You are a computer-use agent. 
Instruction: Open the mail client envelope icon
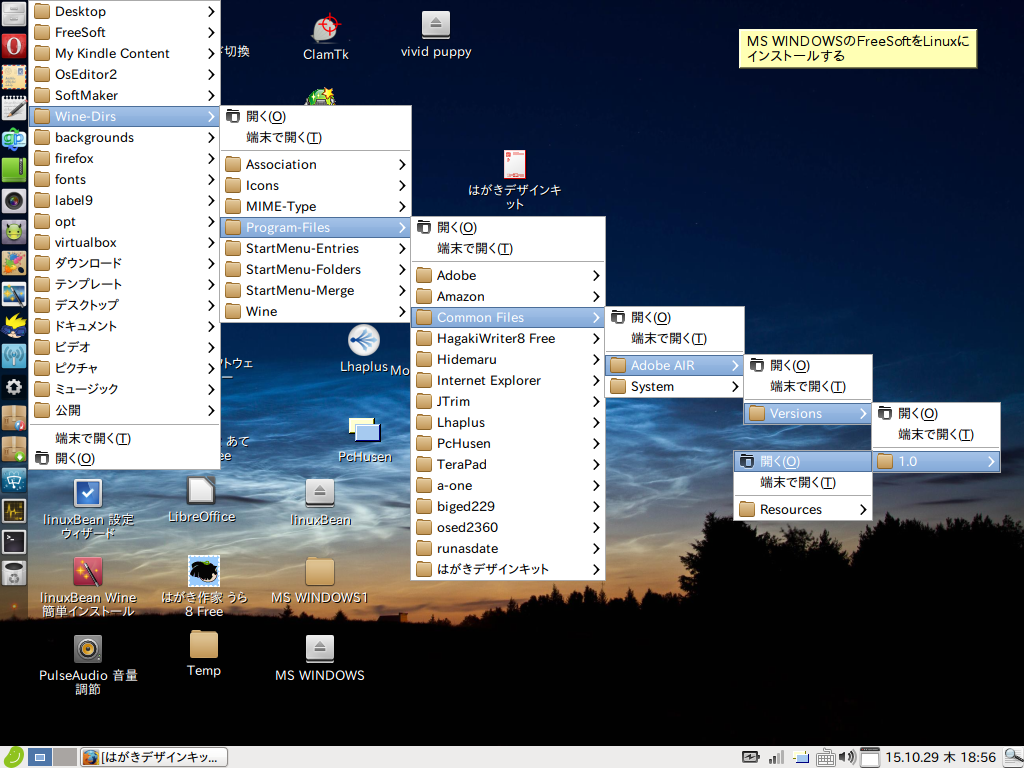[x=14, y=77]
